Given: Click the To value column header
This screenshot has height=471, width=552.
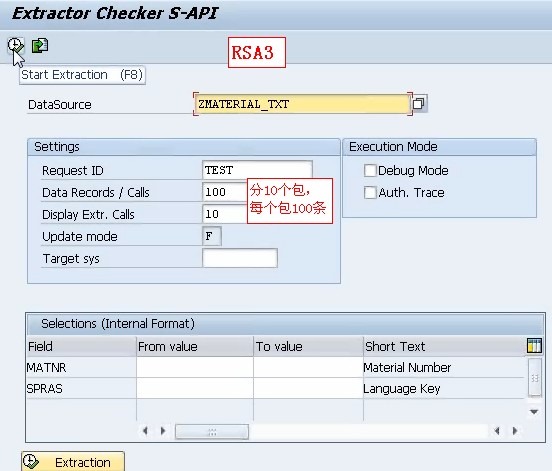Looking at the screenshot, I should click(x=308, y=346).
